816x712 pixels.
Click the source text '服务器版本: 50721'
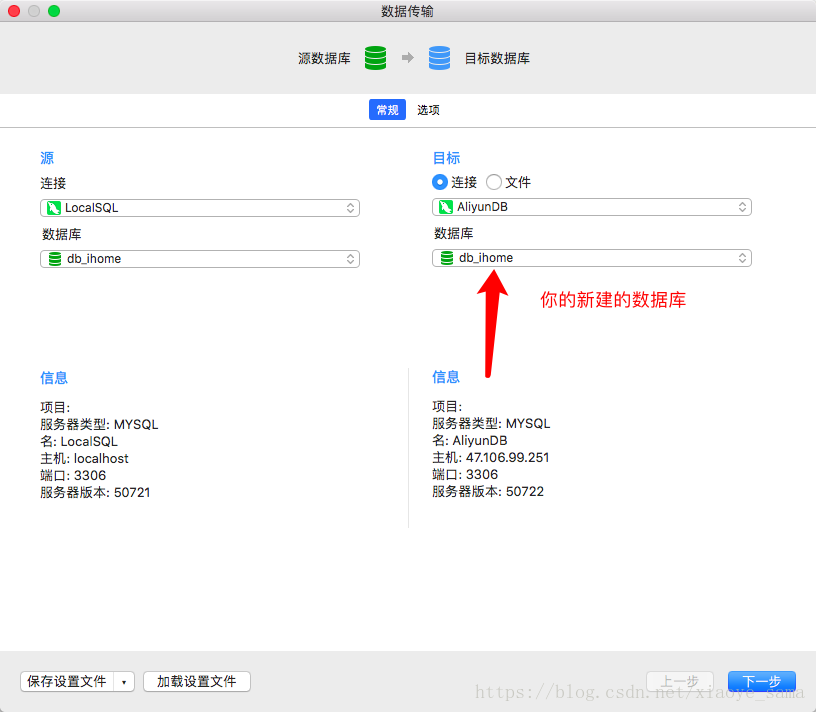click(x=95, y=492)
